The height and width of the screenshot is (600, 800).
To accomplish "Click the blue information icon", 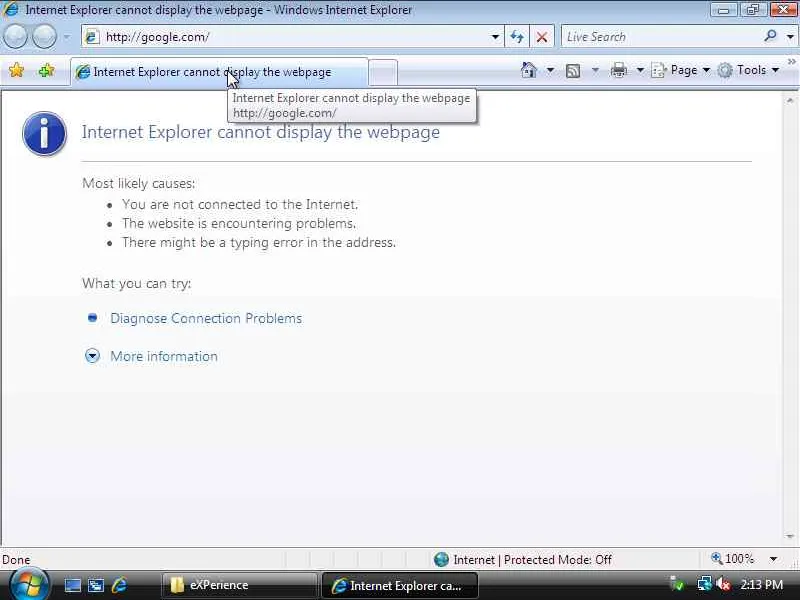I will [44, 133].
